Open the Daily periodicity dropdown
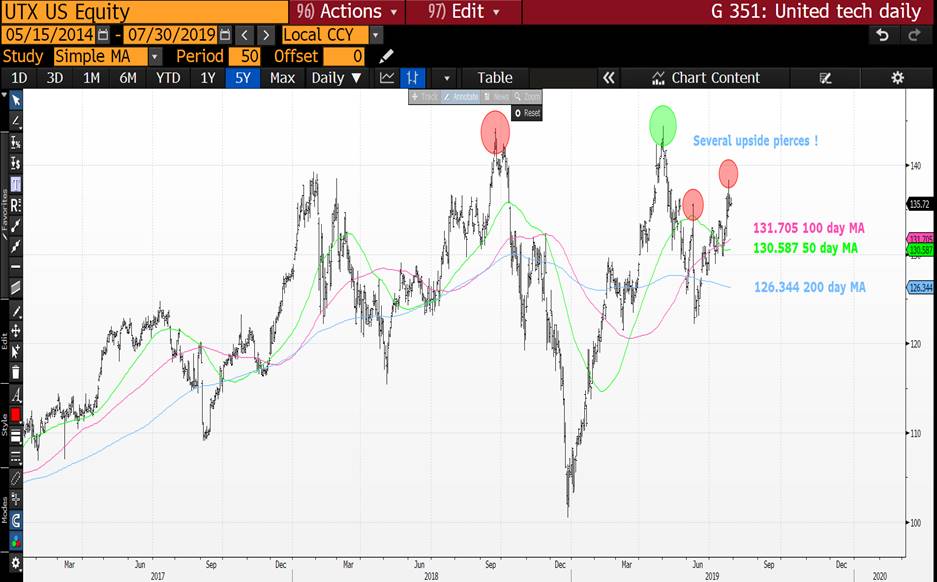 336,78
